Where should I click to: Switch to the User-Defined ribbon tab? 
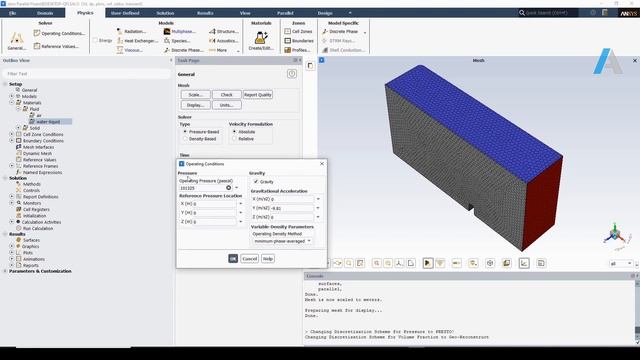click(125, 13)
